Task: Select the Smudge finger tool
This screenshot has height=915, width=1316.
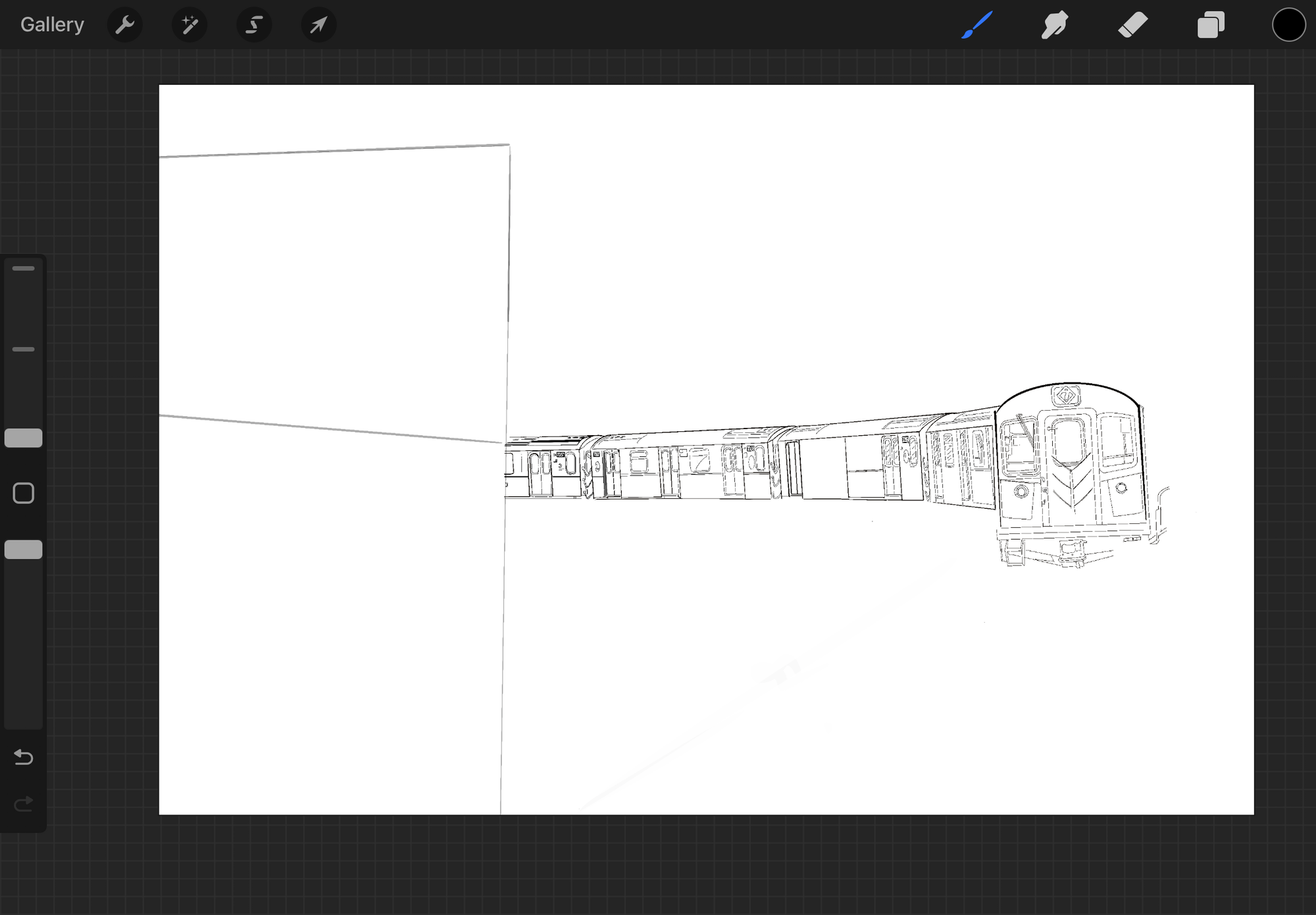Action: [1055, 25]
